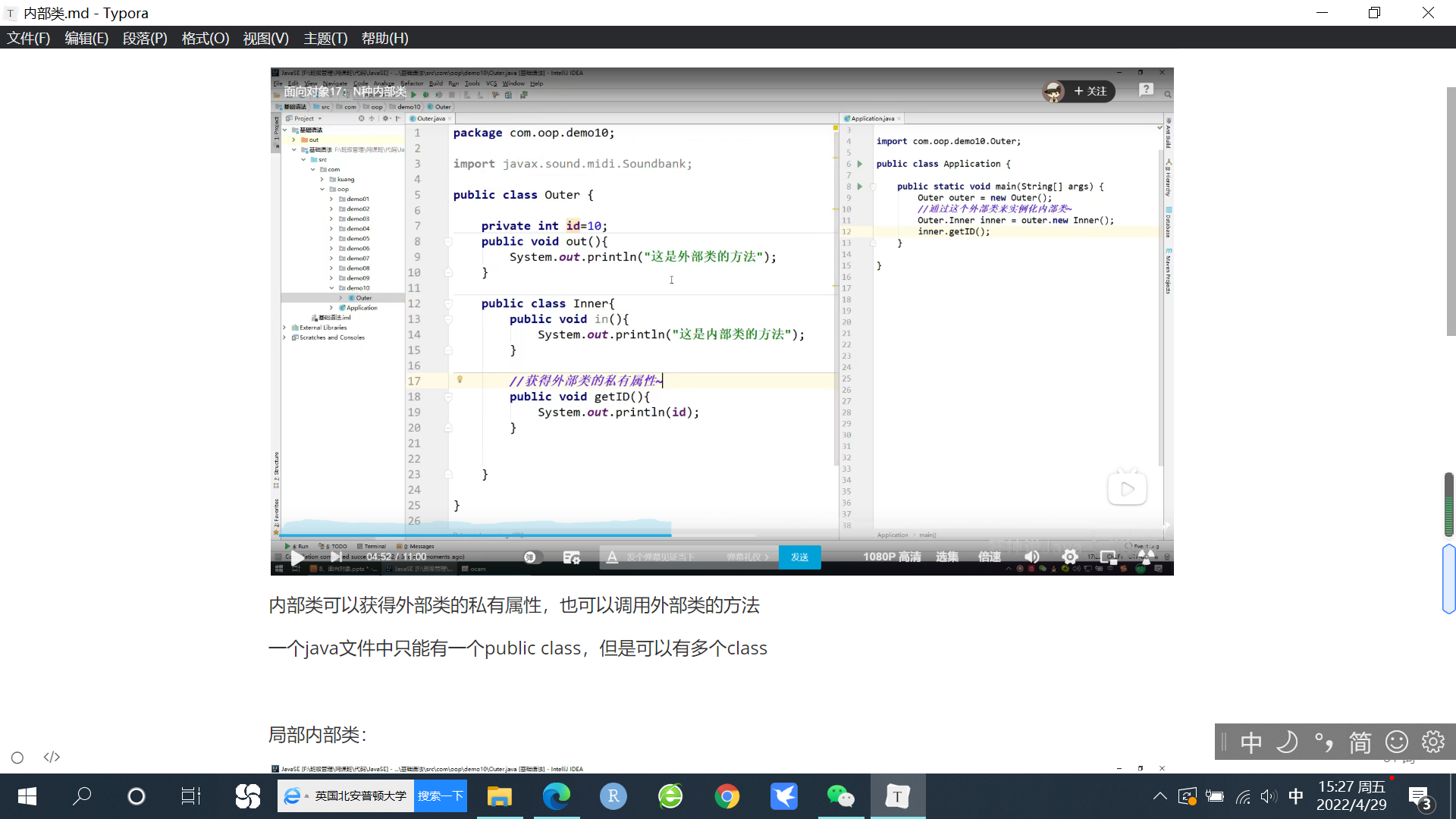This screenshot has width=1456, height=819.
Task: Launch Microsoft Edge from the taskbar
Action: [x=556, y=796]
